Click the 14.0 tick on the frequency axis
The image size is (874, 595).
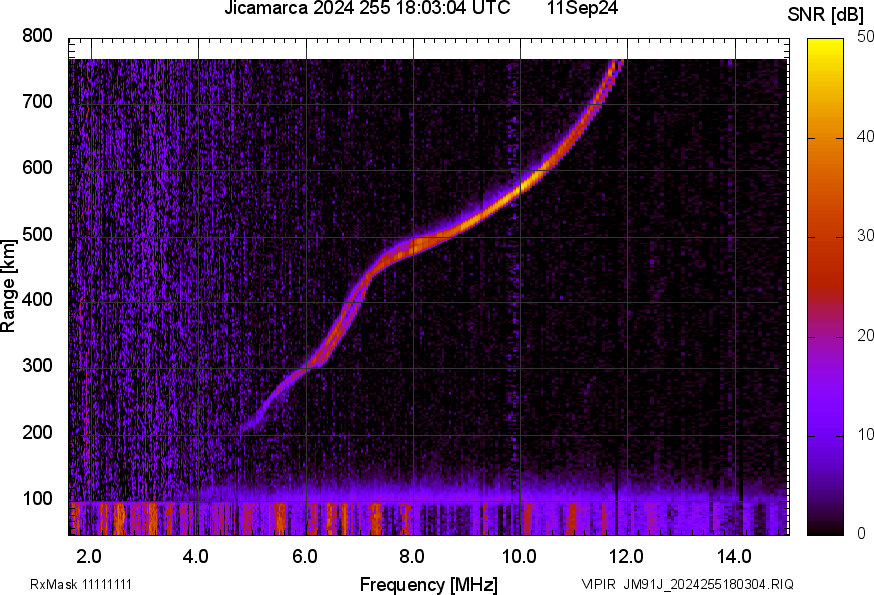(734, 555)
